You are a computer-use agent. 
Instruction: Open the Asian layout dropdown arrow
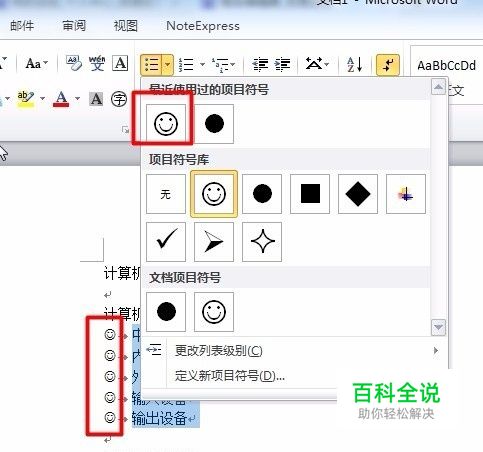pos(327,64)
